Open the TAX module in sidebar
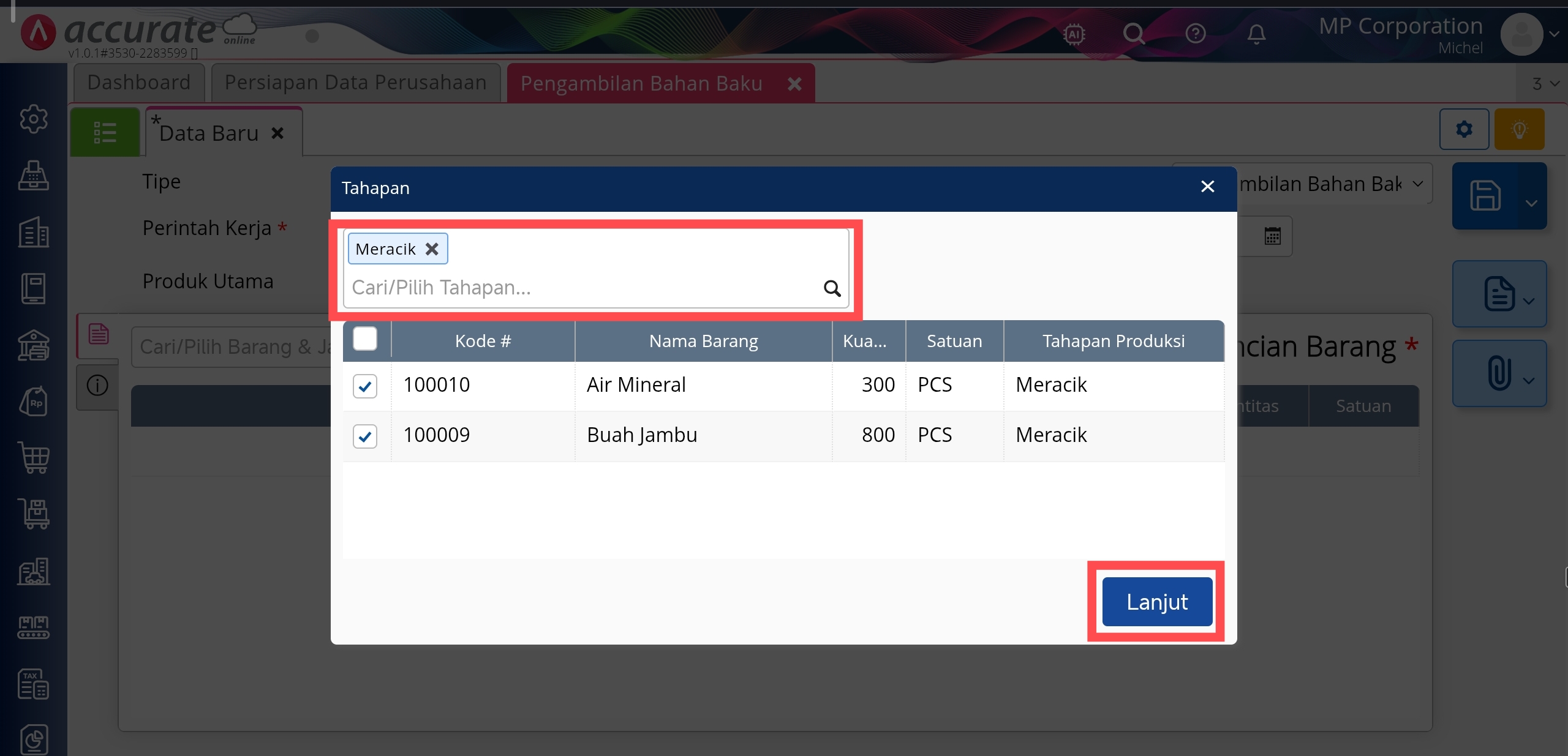The height and width of the screenshot is (756, 1568). [x=34, y=684]
